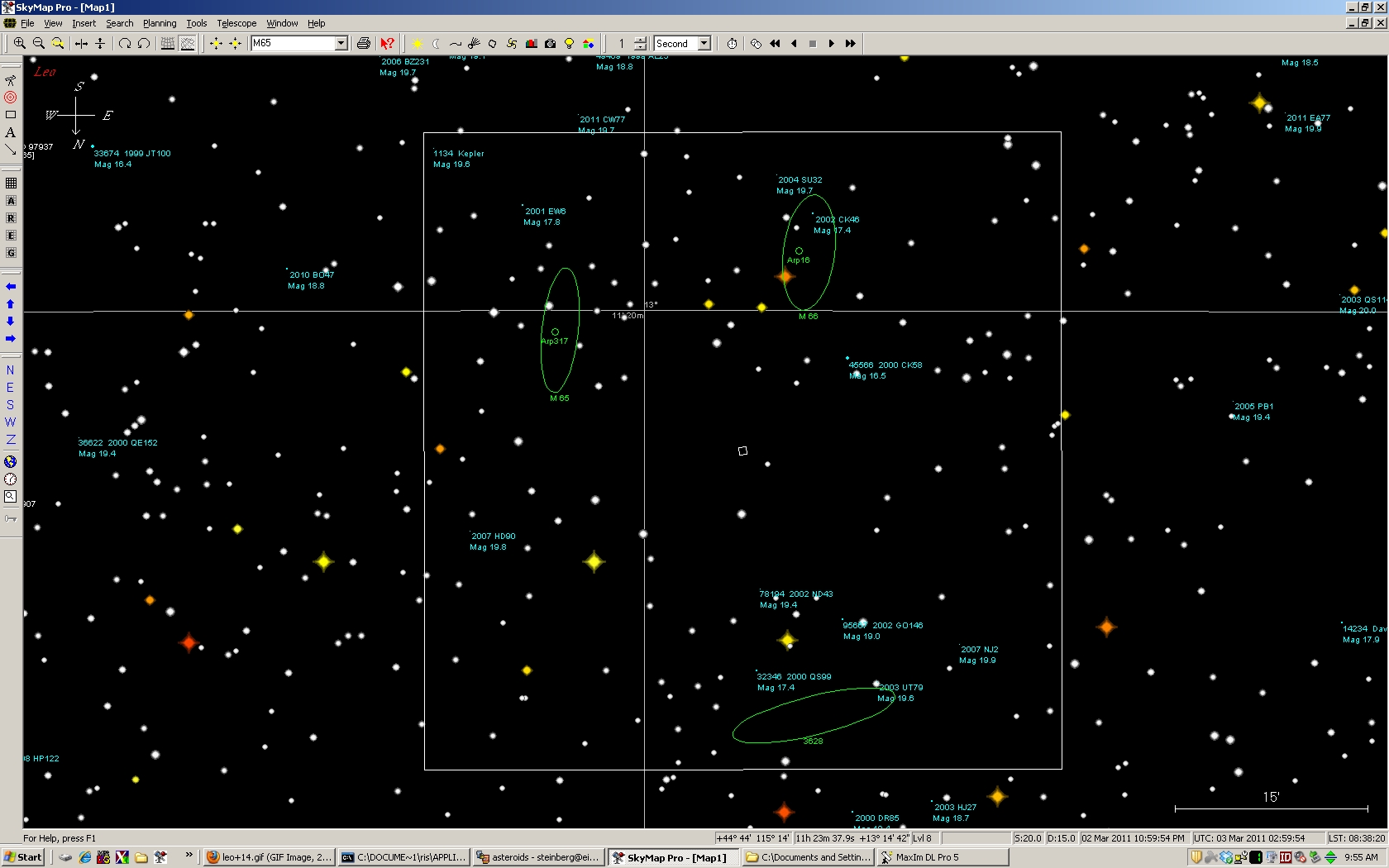The image size is (1389, 868).
Task: Click the Zoom Out magnifier icon
Action: [38, 43]
